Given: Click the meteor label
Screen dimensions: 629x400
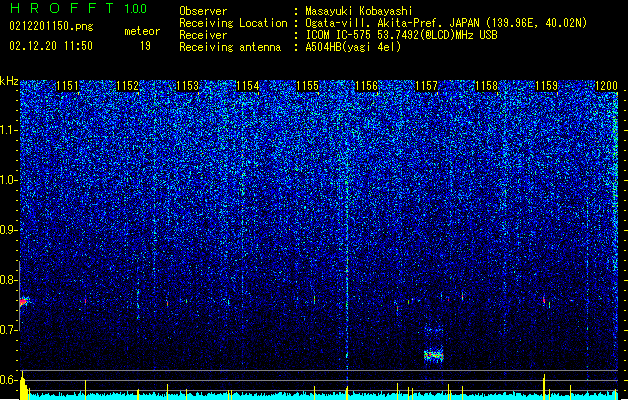Looking at the screenshot, I should [x=142, y=31].
